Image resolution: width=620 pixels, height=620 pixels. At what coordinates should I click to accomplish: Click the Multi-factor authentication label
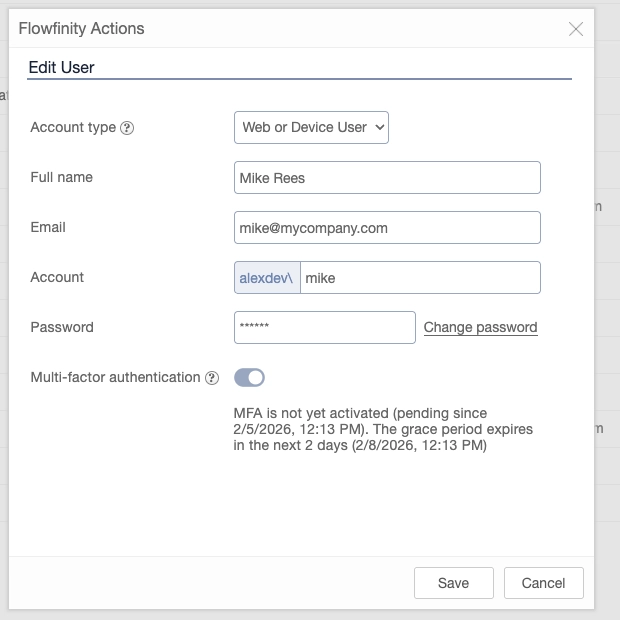(x=115, y=377)
